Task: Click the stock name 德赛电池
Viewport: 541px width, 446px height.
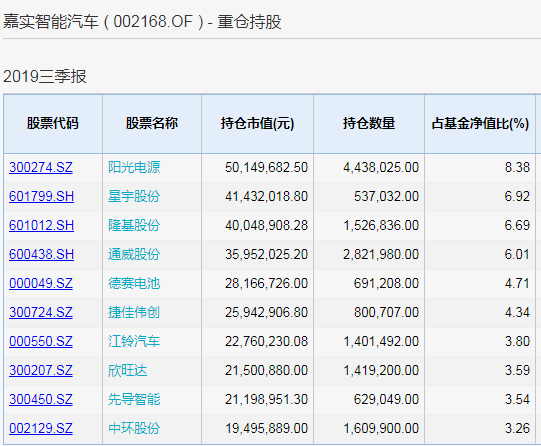Action: pos(134,284)
